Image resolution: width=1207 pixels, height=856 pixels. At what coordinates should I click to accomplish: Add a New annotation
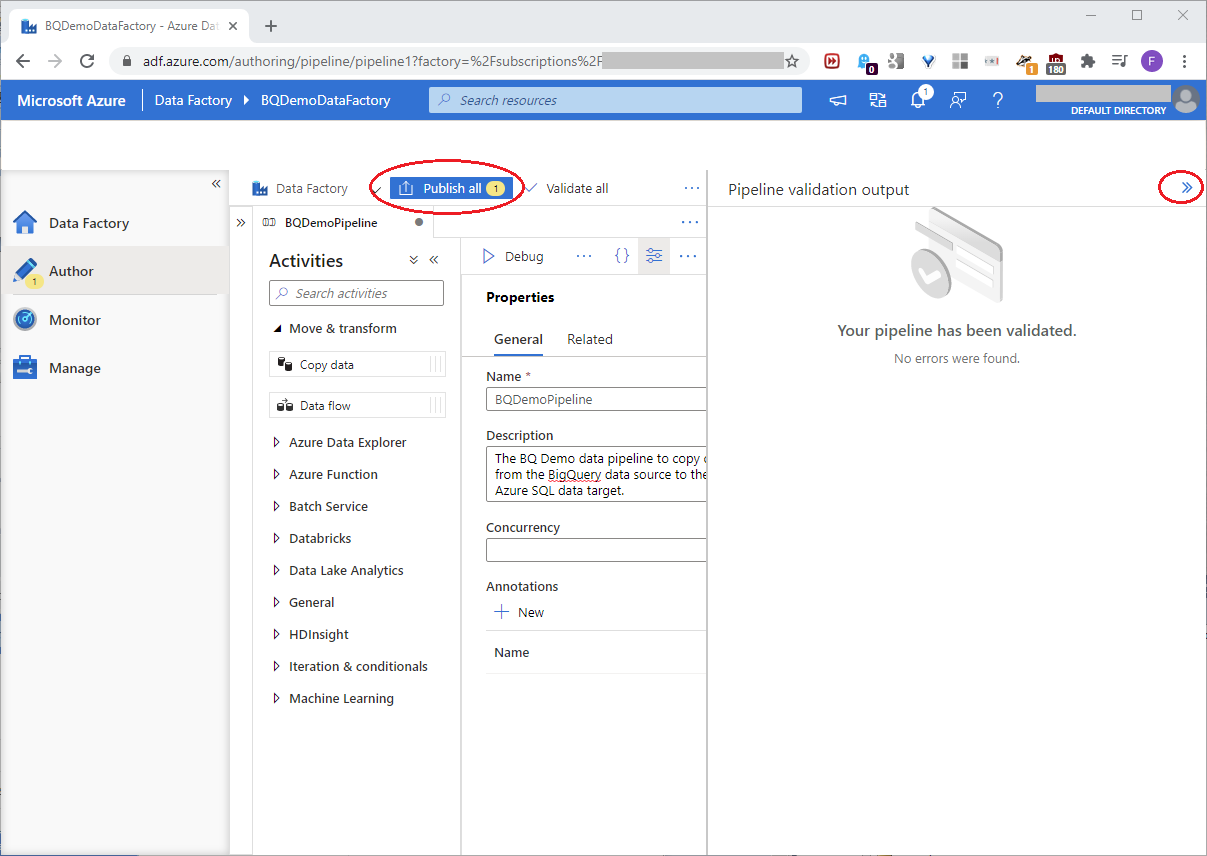click(520, 612)
